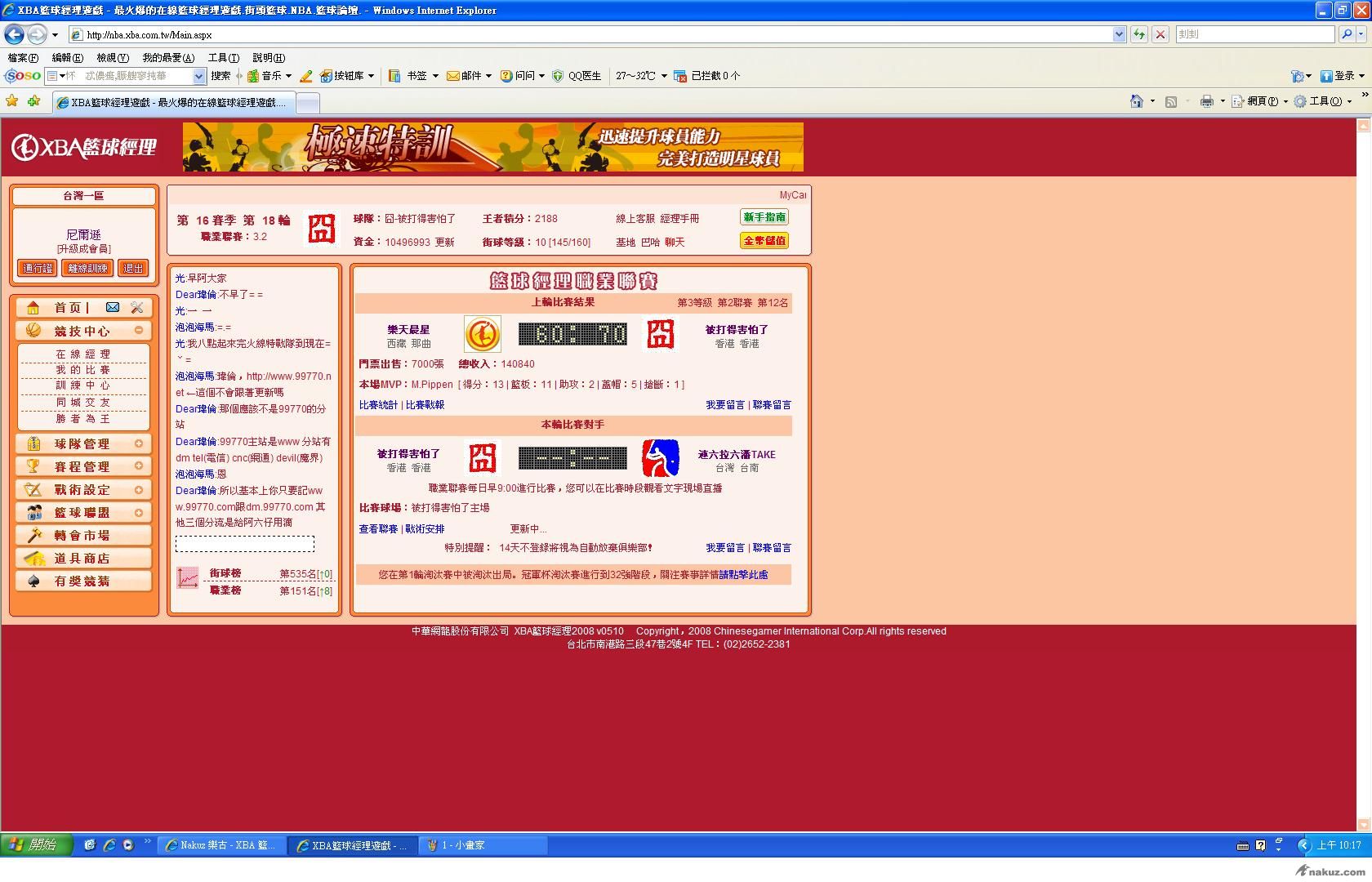
Task: Click the 已拦截 popup blocker toolbar item
Action: pyautogui.click(x=707, y=76)
